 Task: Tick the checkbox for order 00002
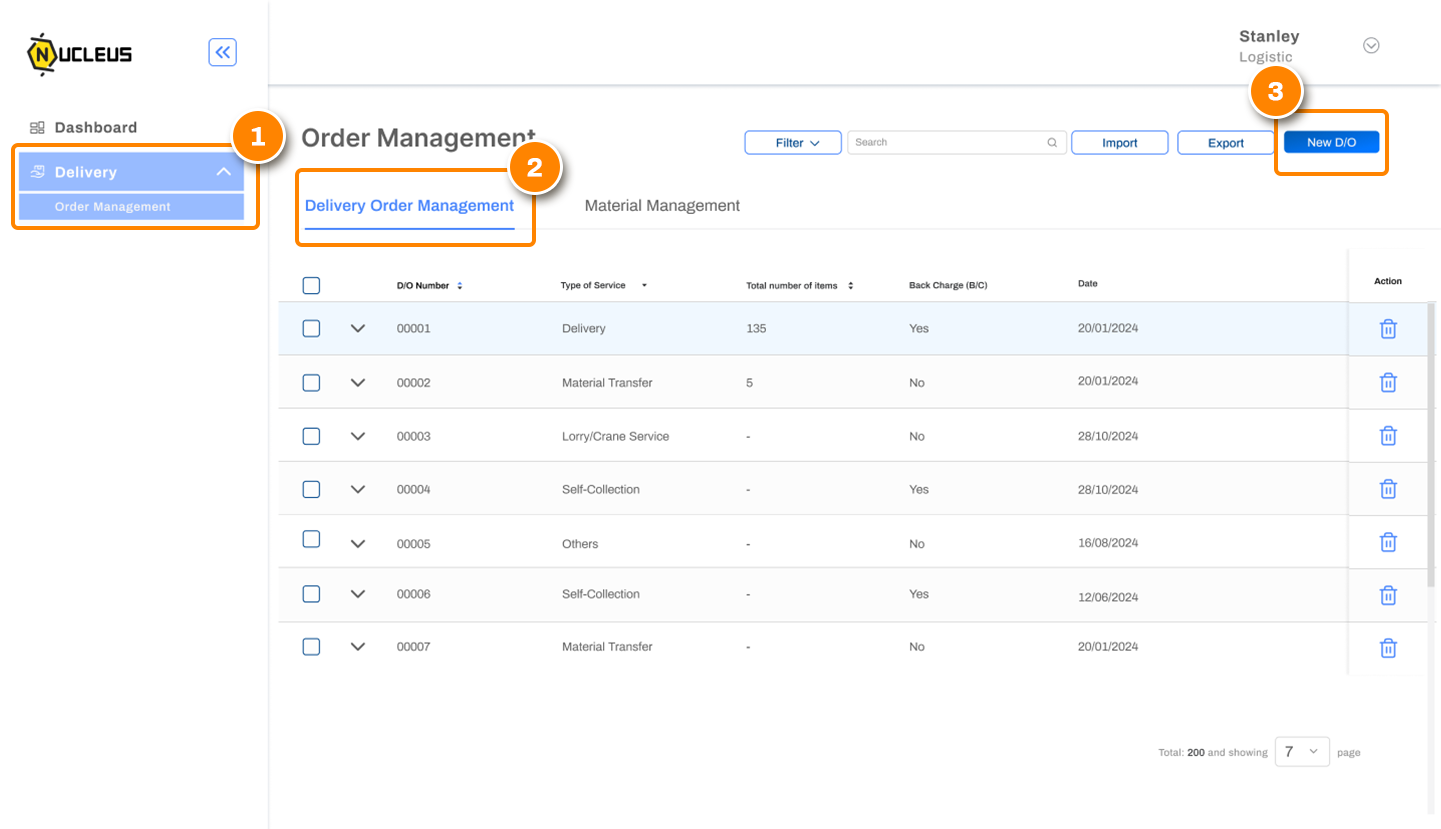311,382
